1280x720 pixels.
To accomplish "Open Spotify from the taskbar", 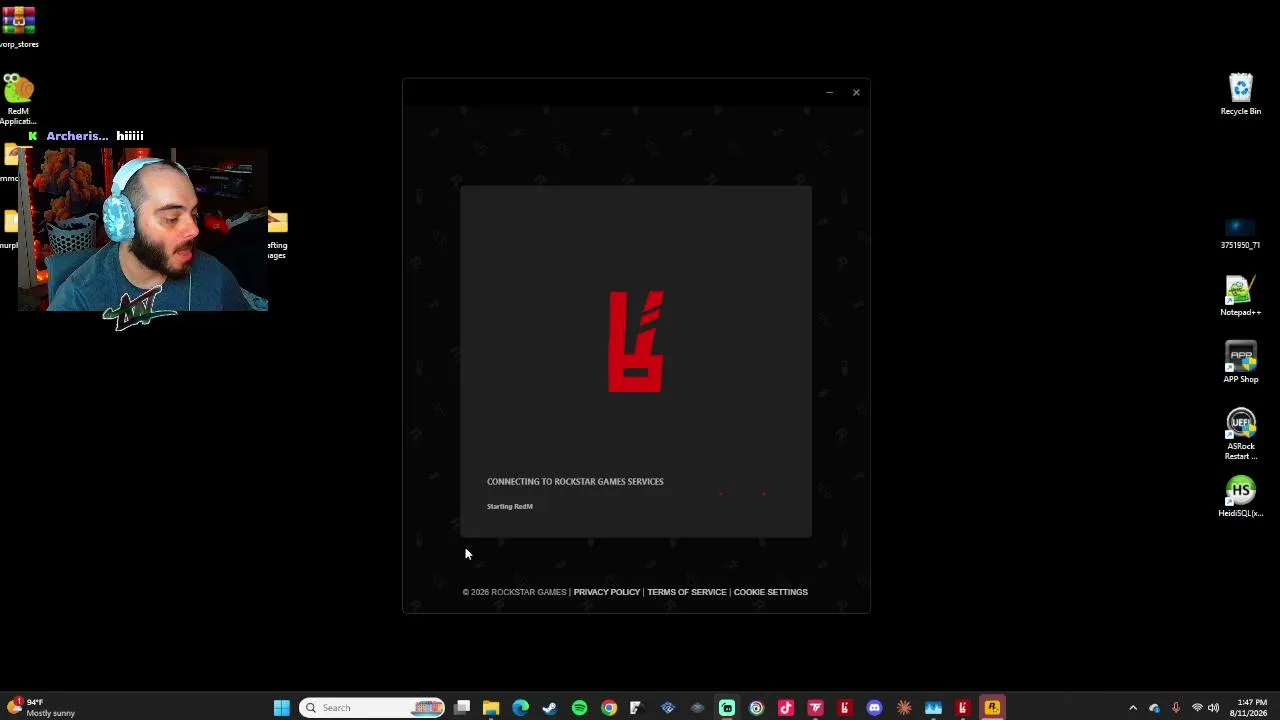I will 579,708.
